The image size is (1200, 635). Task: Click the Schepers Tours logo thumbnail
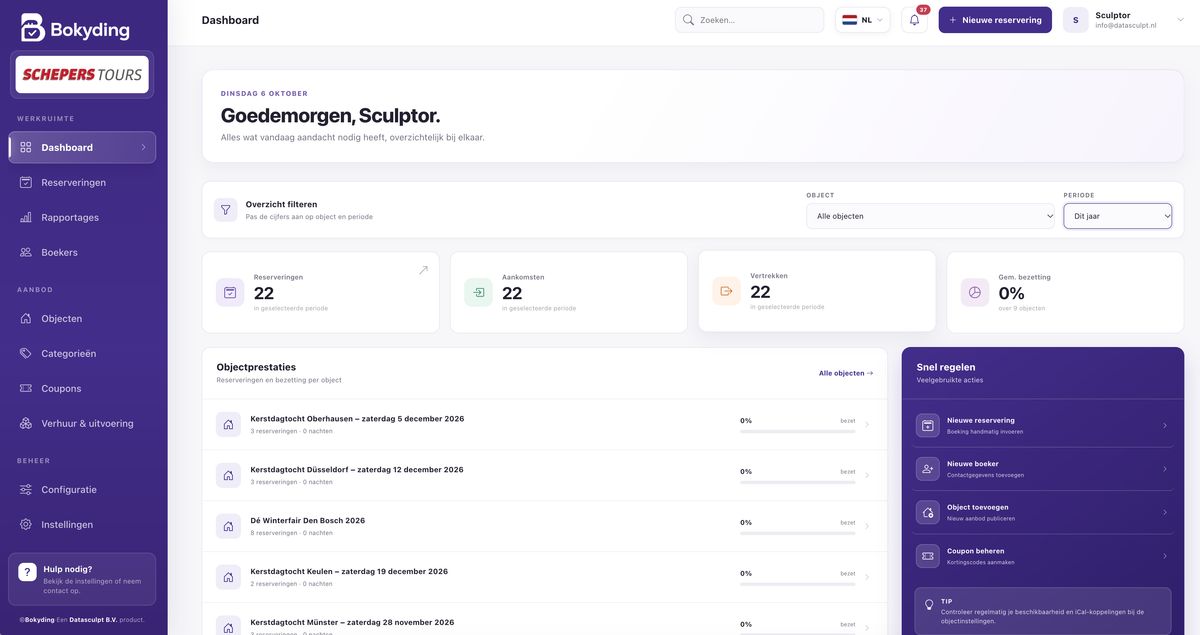(x=82, y=74)
